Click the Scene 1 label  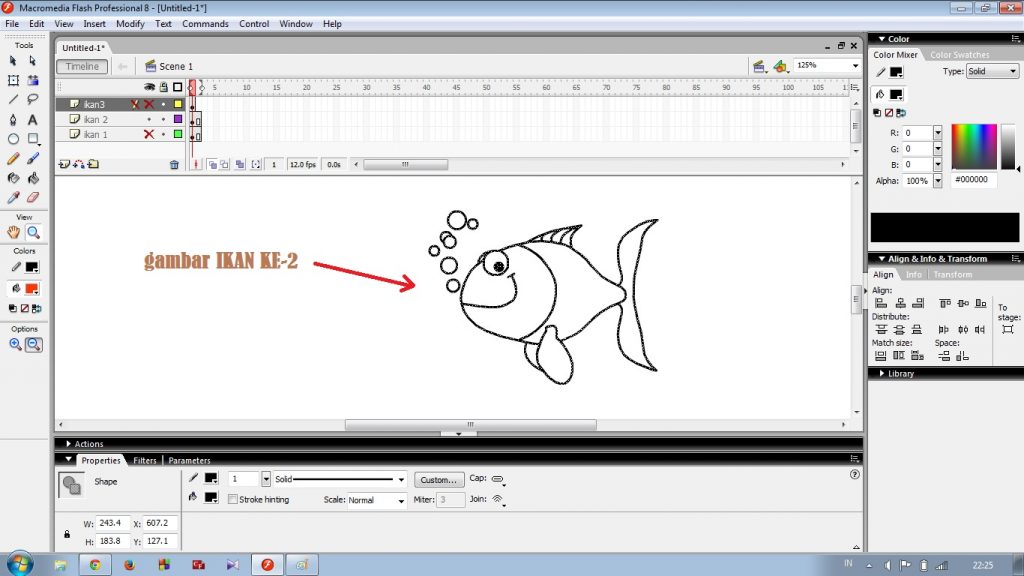click(176, 67)
